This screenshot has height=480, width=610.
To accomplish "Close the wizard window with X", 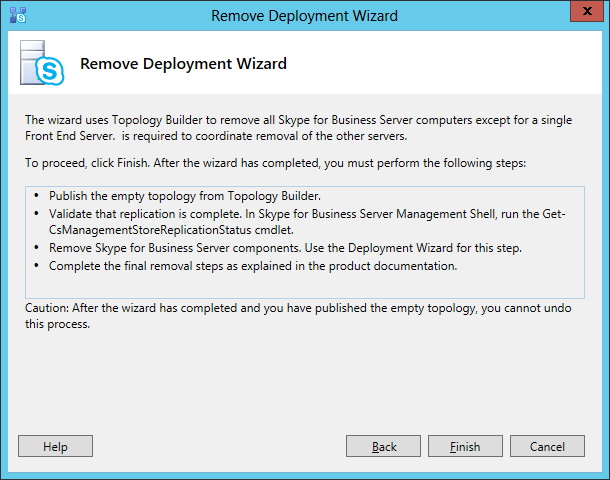I will coord(587,11).
